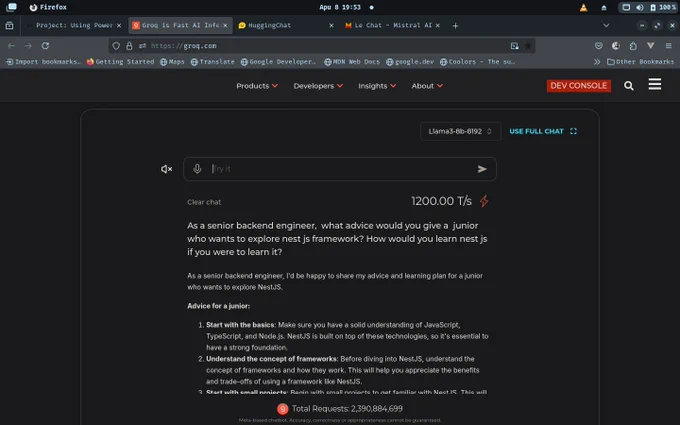Viewport: 680px width, 425px height.
Task: Reload the page
Action: 45,46
